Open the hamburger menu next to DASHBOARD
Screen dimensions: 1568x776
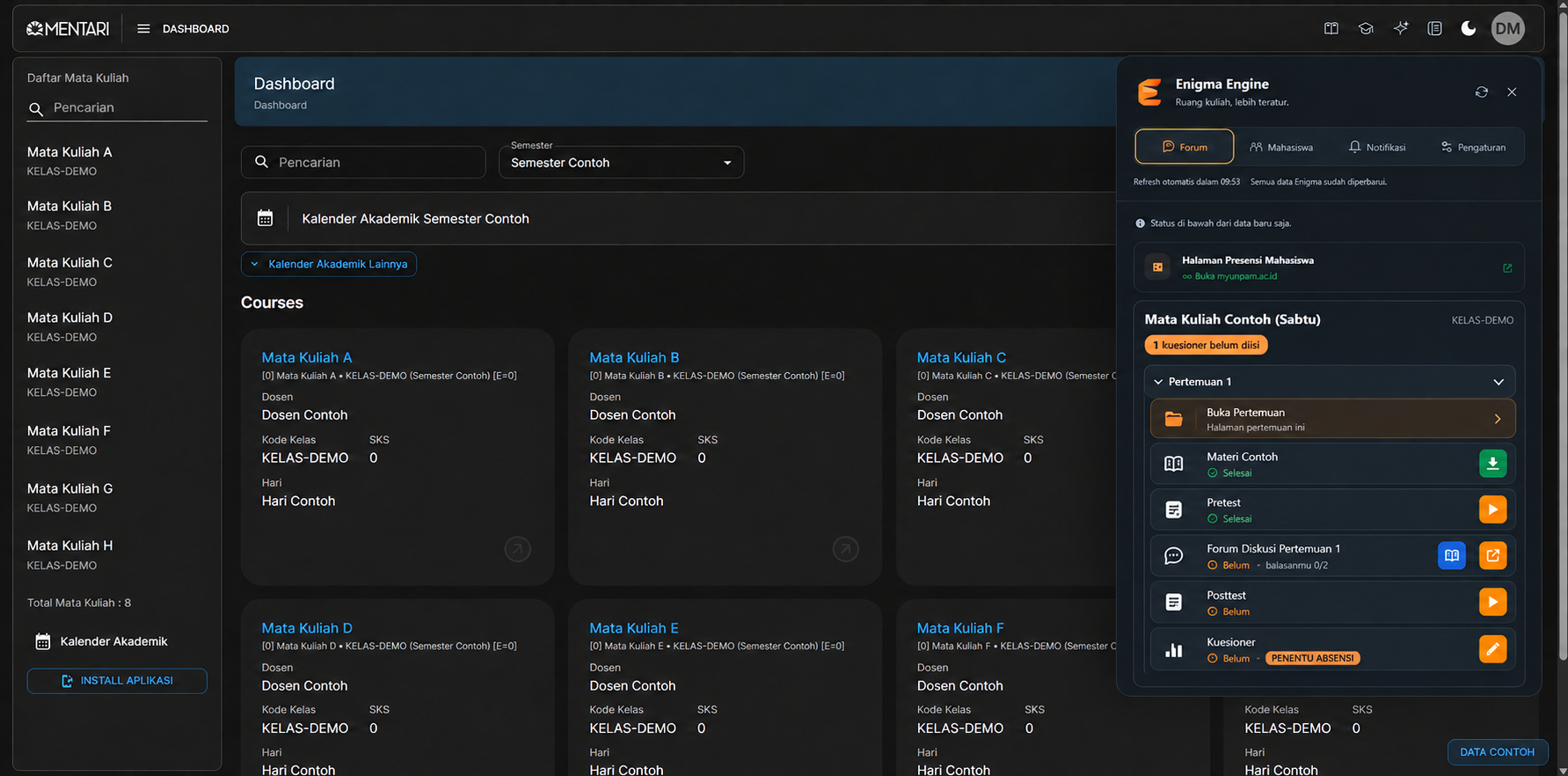pos(143,29)
